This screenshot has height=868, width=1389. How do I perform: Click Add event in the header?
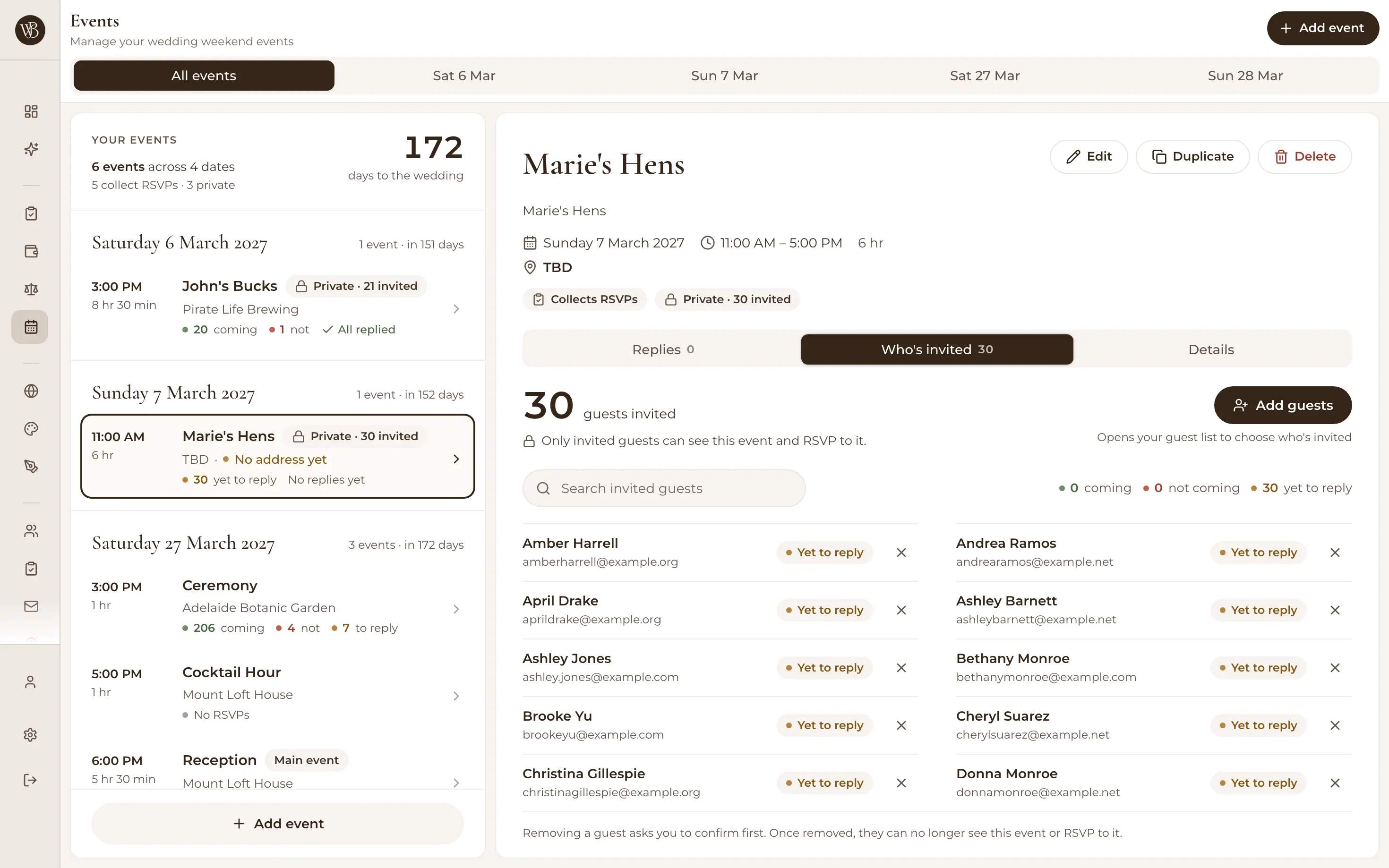[1322, 28]
